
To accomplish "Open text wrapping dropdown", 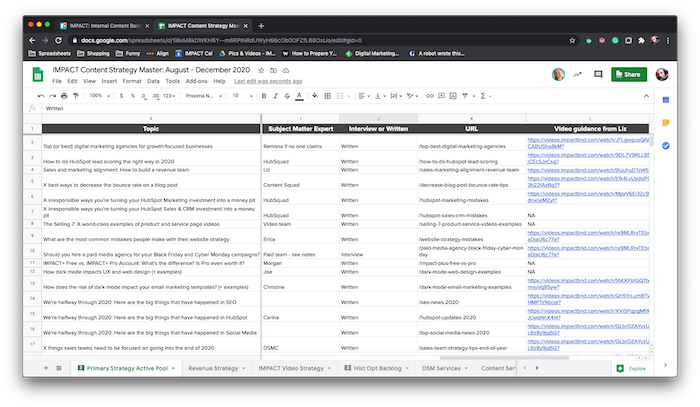I will (x=396, y=96).
